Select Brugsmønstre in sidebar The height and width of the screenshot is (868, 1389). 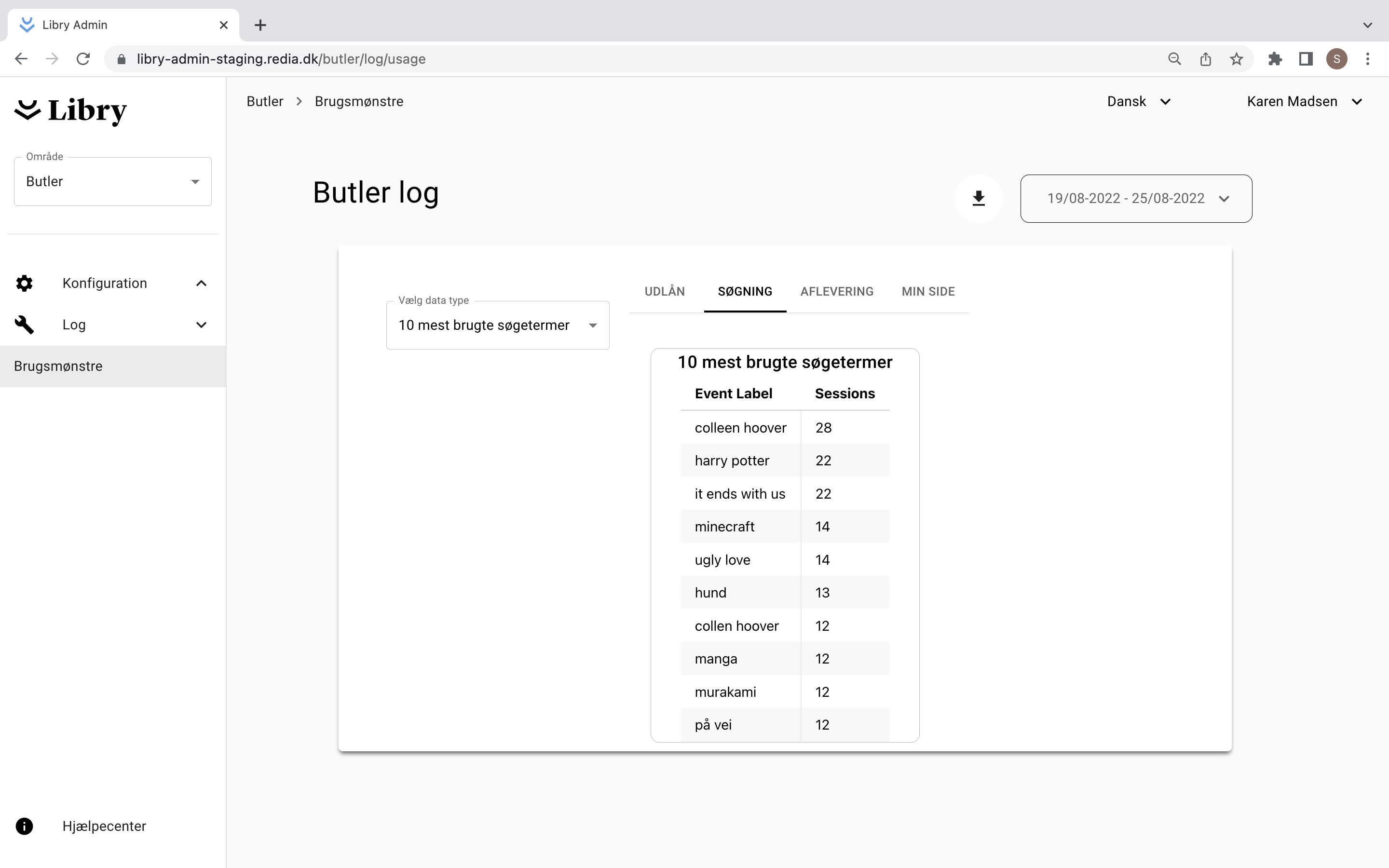click(58, 366)
